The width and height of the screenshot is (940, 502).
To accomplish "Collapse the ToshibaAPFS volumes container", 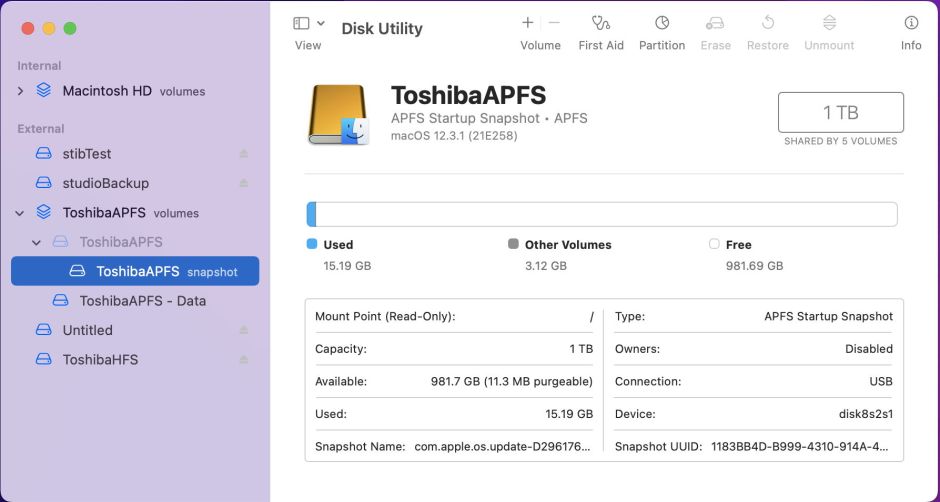I will coord(20,213).
